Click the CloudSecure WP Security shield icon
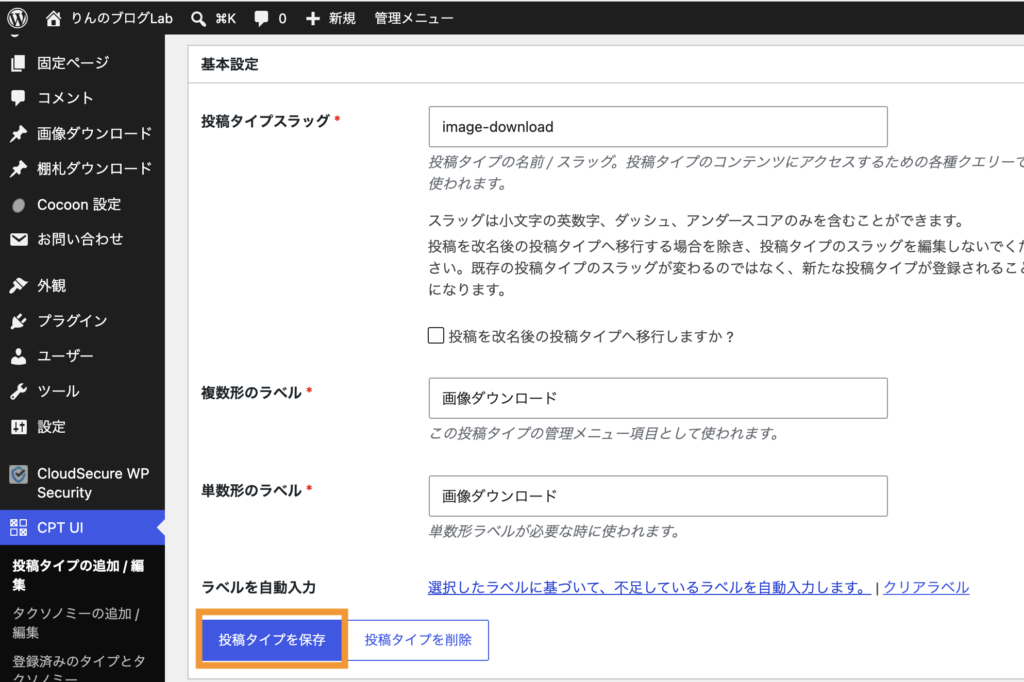The image size is (1024, 682). coord(18,474)
